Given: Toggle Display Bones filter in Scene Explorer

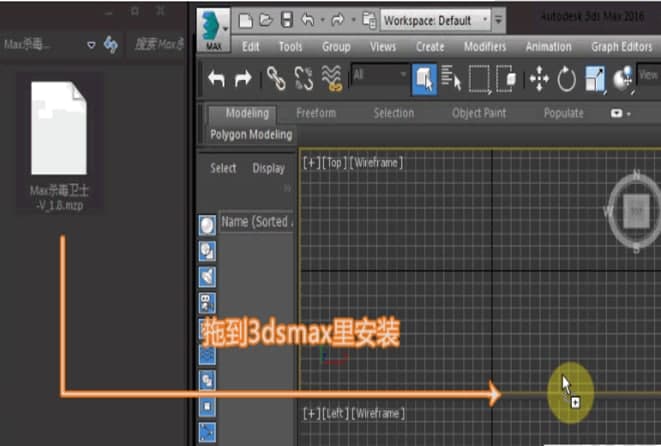Looking at the screenshot, I should [x=207, y=433].
